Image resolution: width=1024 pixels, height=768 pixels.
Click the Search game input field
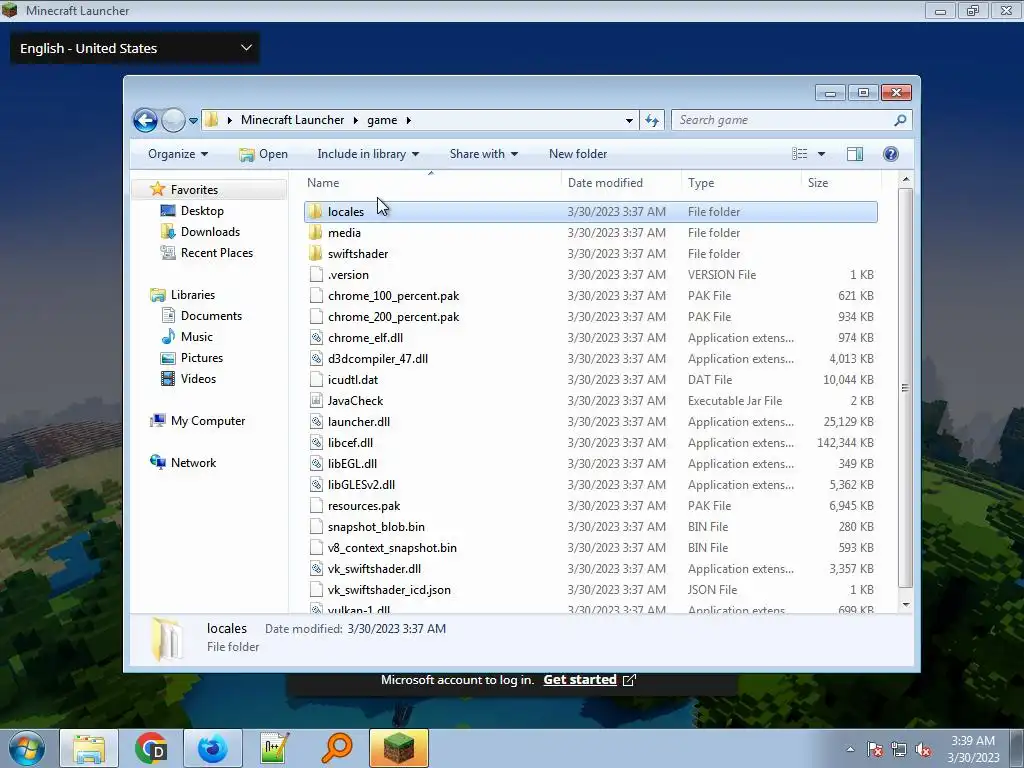click(x=784, y=120)
